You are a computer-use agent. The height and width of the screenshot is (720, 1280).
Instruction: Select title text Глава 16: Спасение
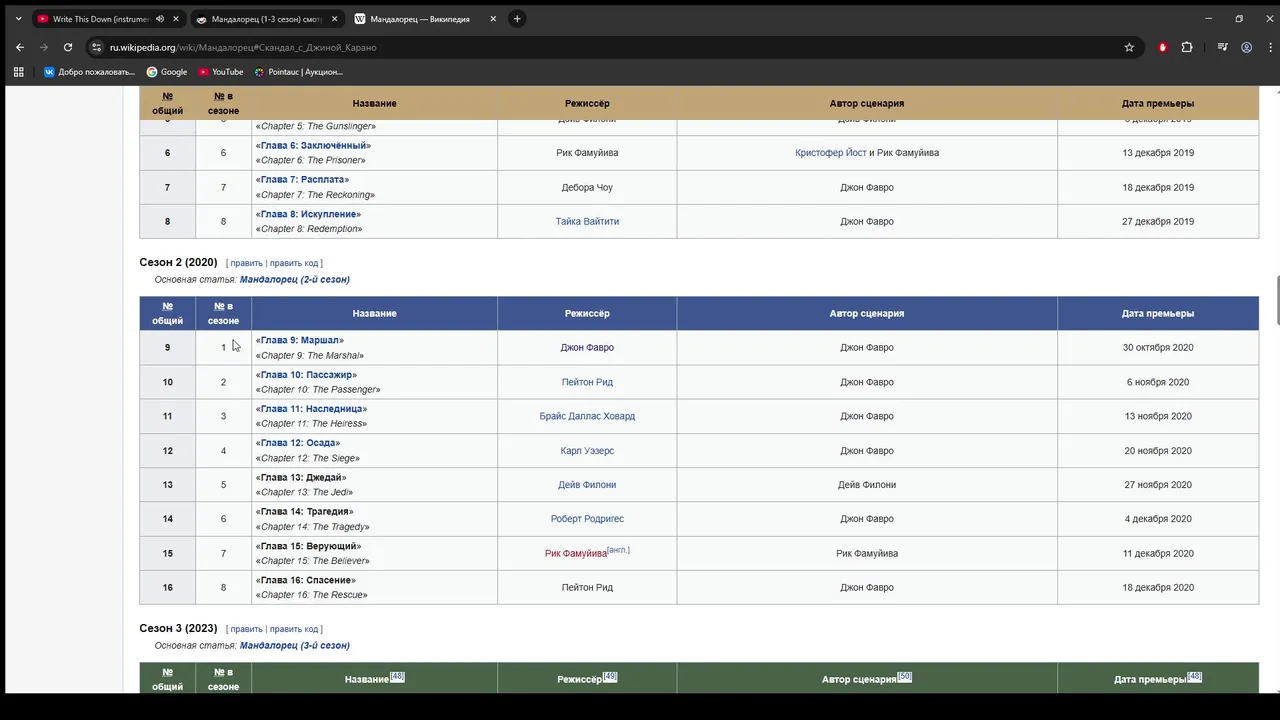click(x=308, y=581)
